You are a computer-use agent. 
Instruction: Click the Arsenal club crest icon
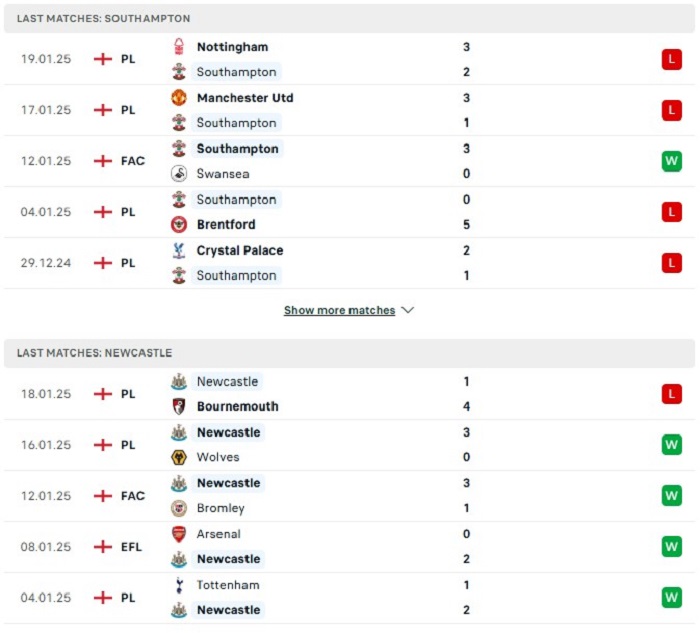coord(179,534)
